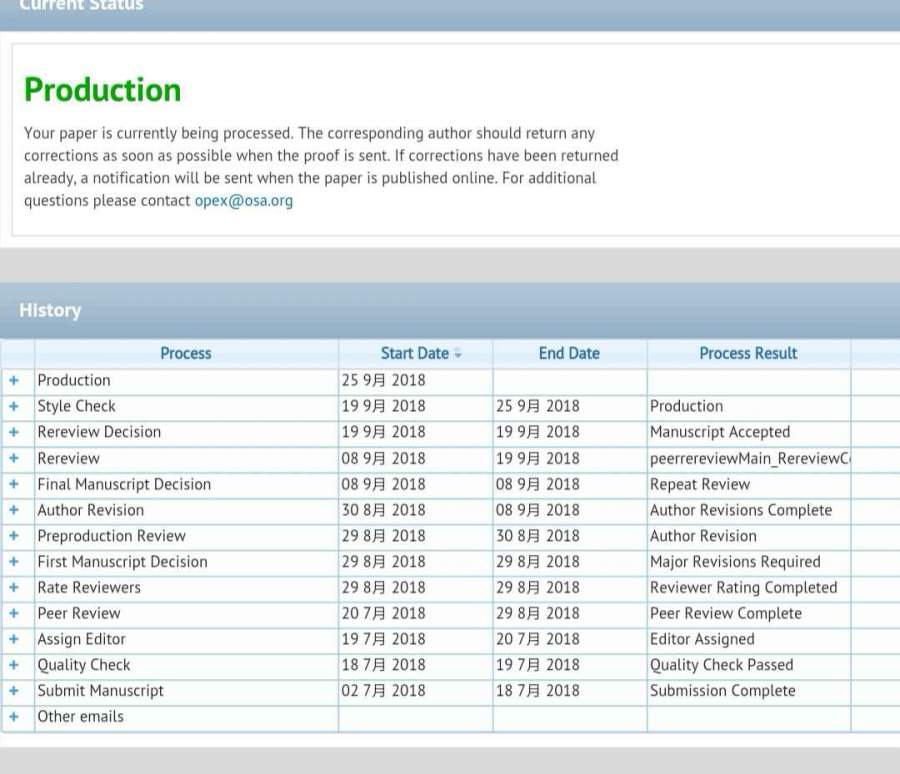Expand Final Manuscript Decision entry
This screenshot has width=900, height=774.
pos(14,485)
